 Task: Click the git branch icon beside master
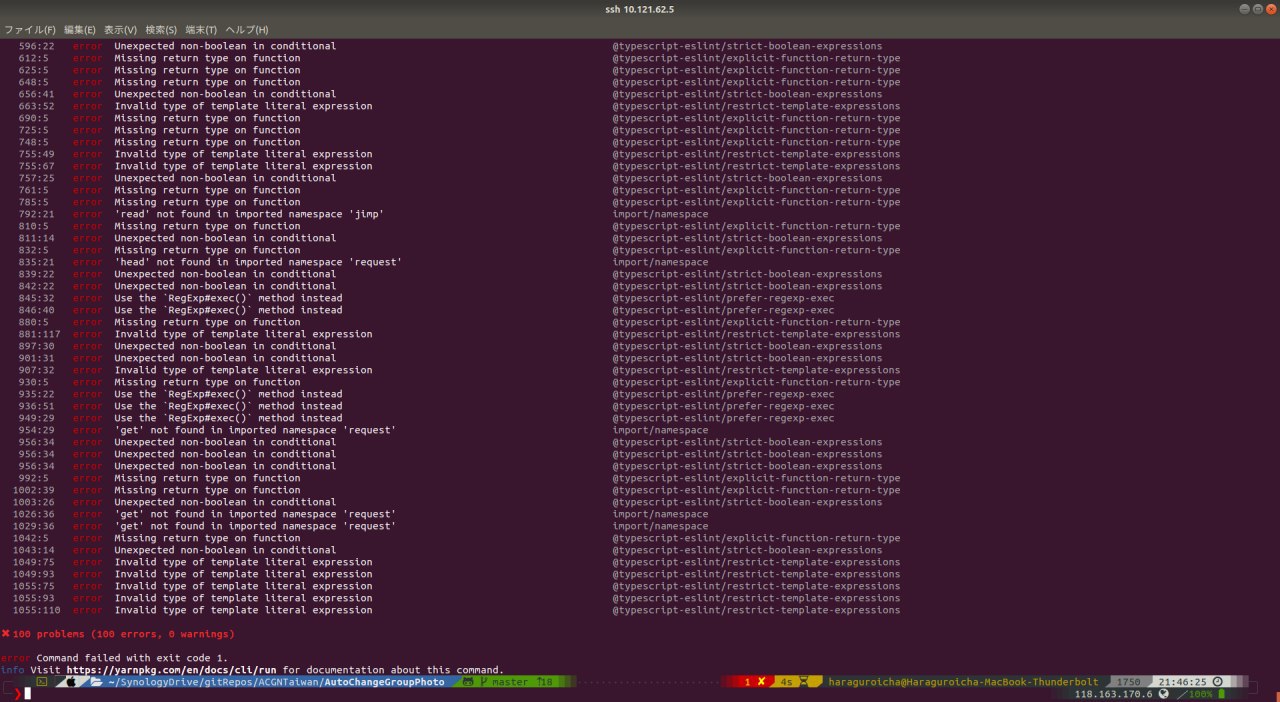[484, 682]
